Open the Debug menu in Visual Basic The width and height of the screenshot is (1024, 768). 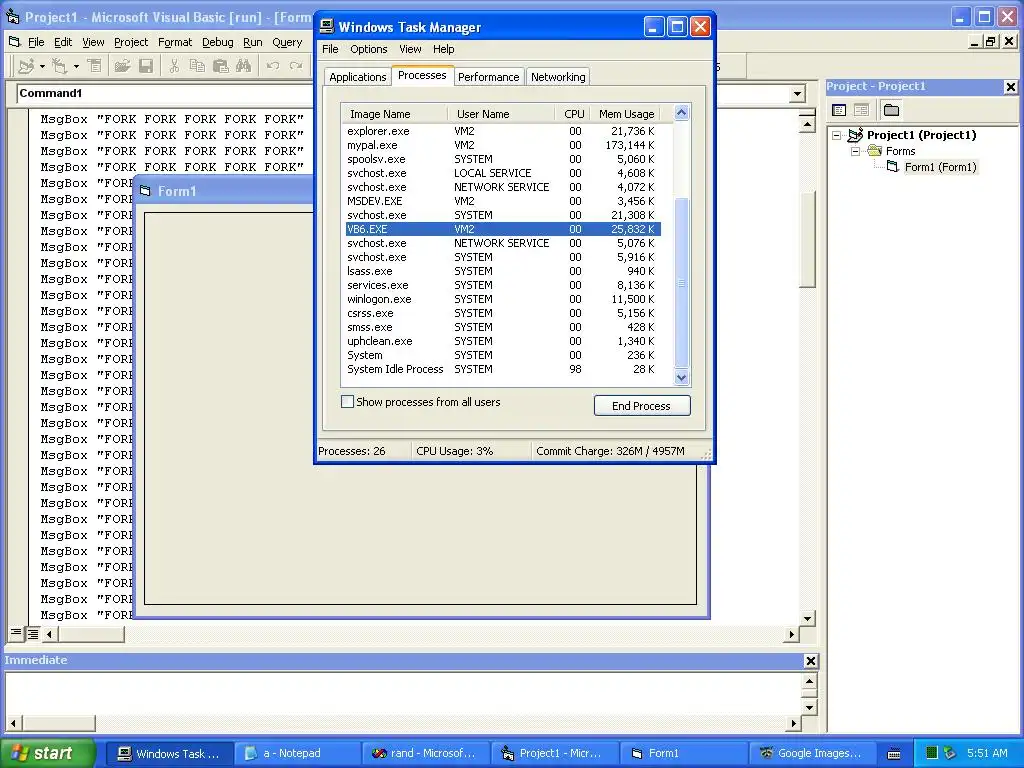[x=217, y=42]
